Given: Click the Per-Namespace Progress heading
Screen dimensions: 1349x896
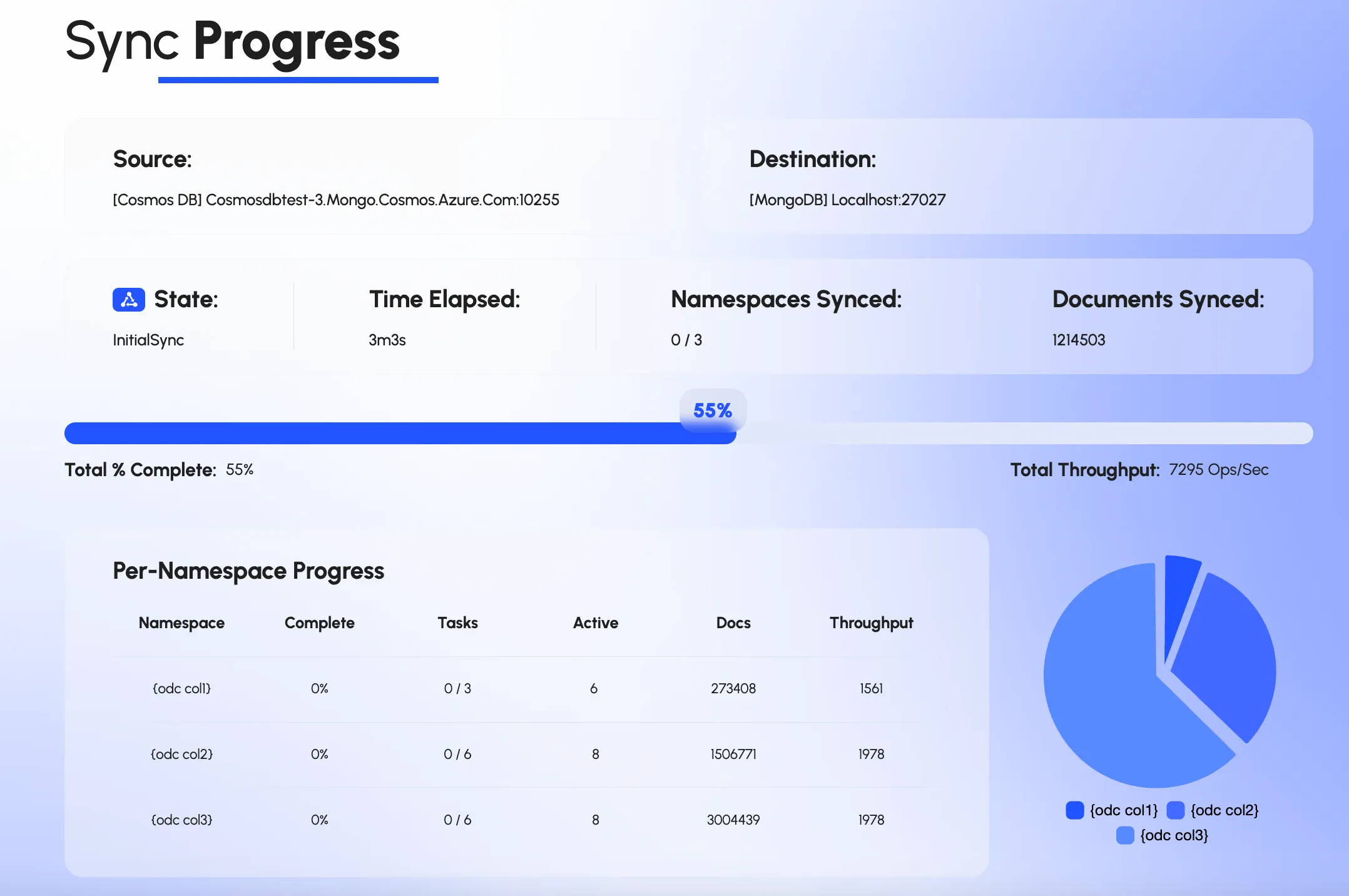Looking at the screenshot, I should 248,571.
